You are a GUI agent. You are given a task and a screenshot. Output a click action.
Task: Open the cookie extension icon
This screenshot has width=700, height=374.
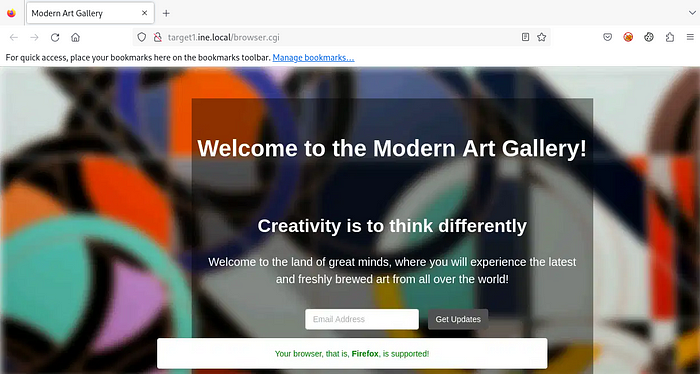(x=649, y=37)
